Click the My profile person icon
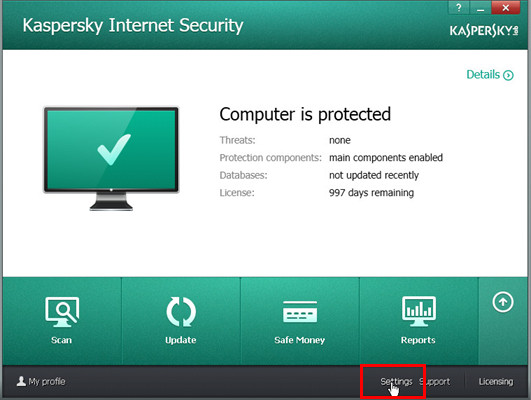This screenshot has width=531, height=400. click(21, 381)
